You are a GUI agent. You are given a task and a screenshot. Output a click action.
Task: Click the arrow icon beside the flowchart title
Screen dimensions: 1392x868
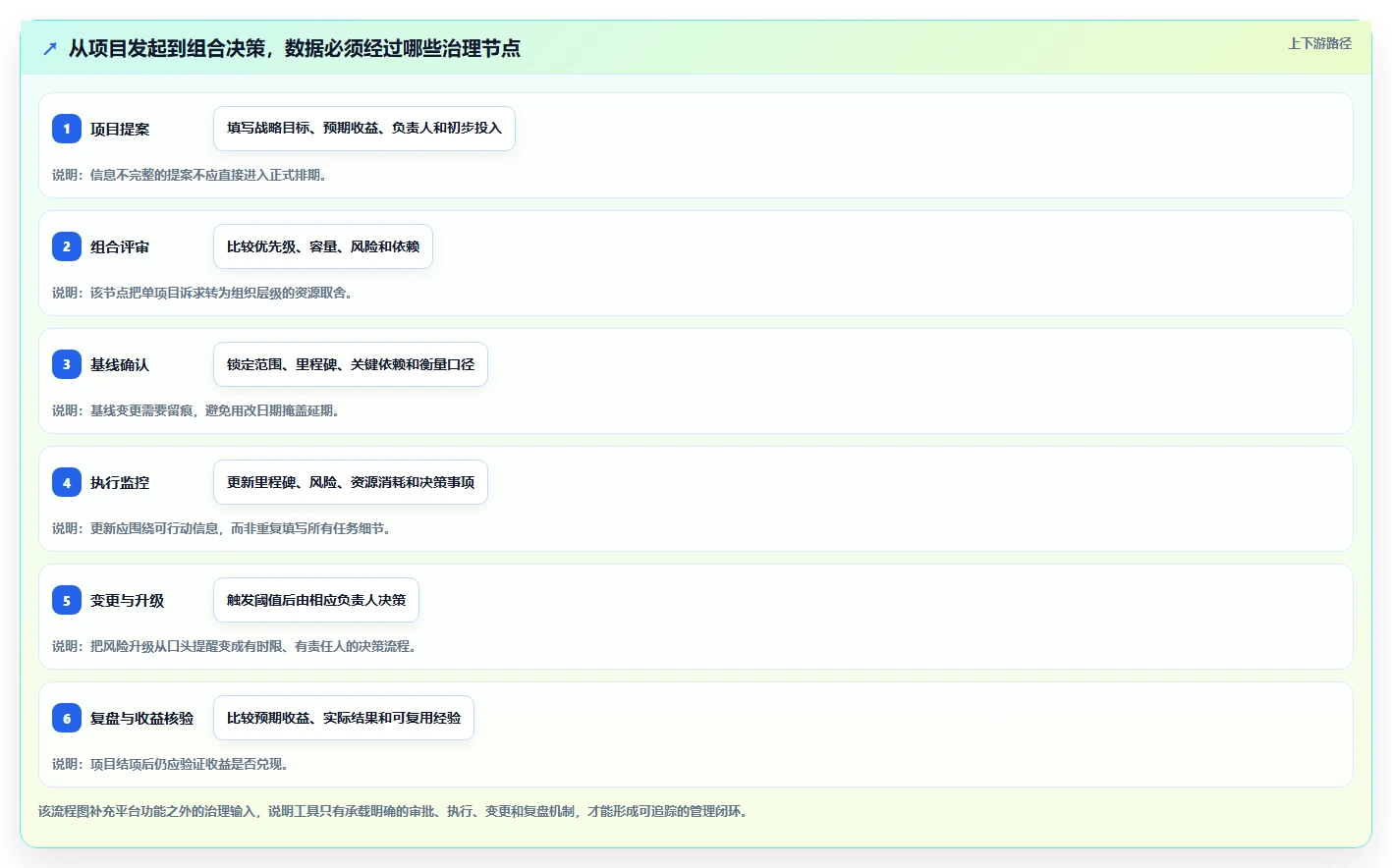click(x=50, y=48)
